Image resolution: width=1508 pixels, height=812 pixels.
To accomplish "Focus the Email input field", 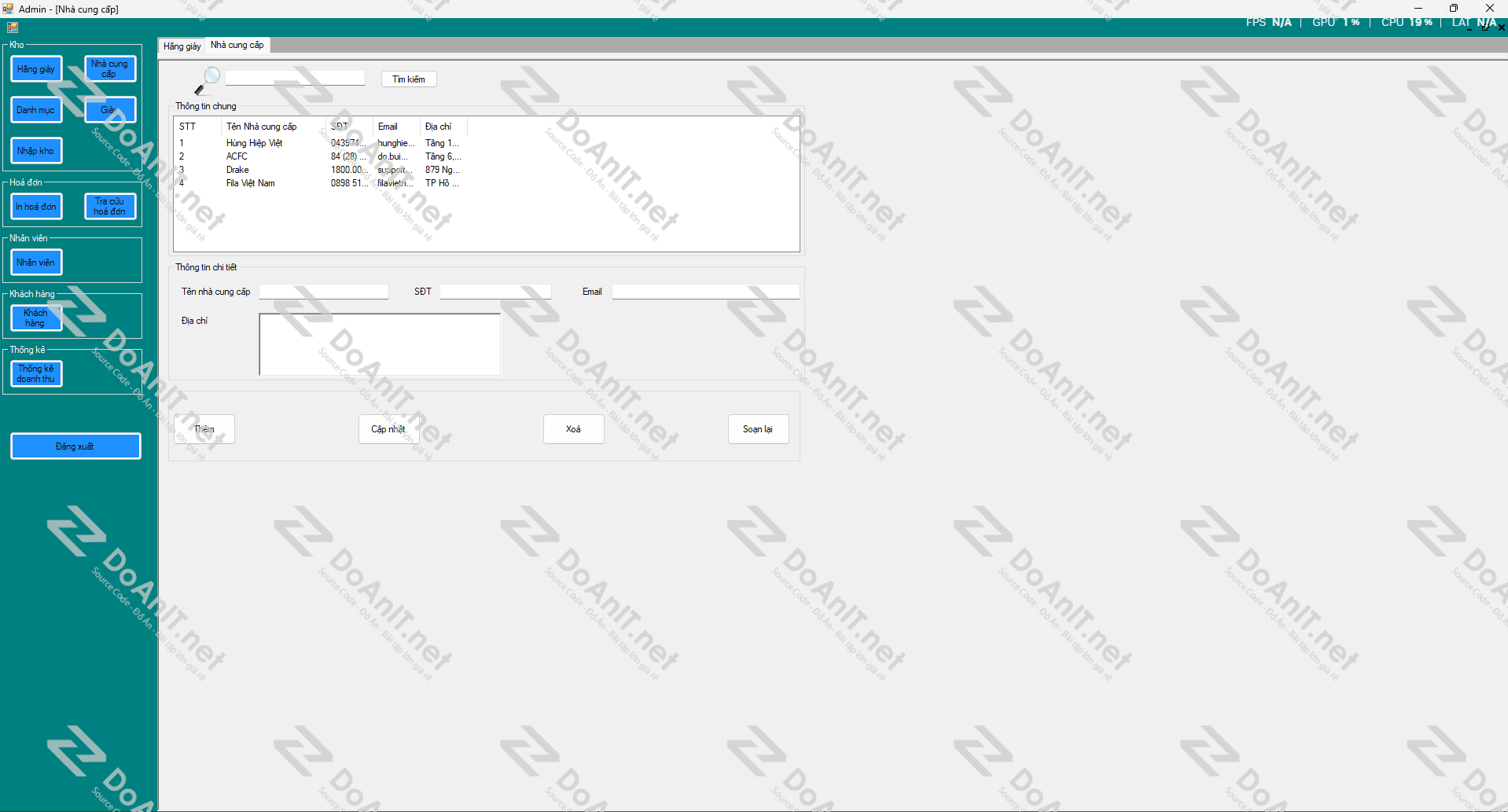I will tap(706, 292).
